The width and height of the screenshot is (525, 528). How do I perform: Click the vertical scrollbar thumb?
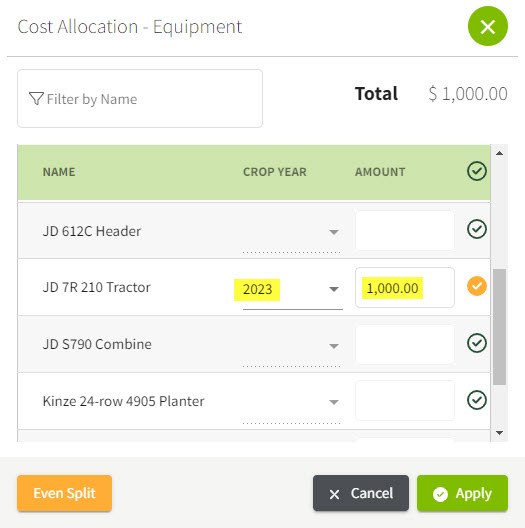499,327
